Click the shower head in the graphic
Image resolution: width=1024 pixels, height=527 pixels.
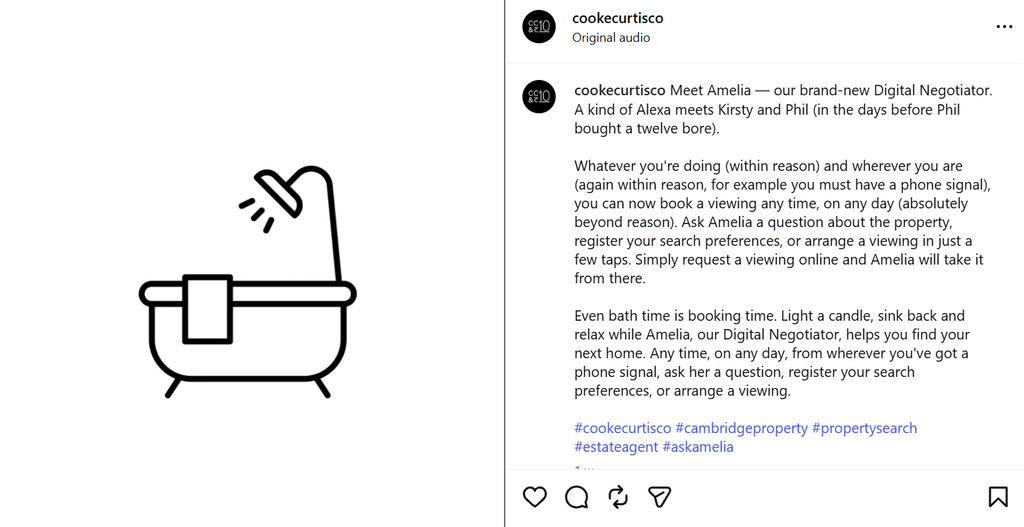point(279,190)
